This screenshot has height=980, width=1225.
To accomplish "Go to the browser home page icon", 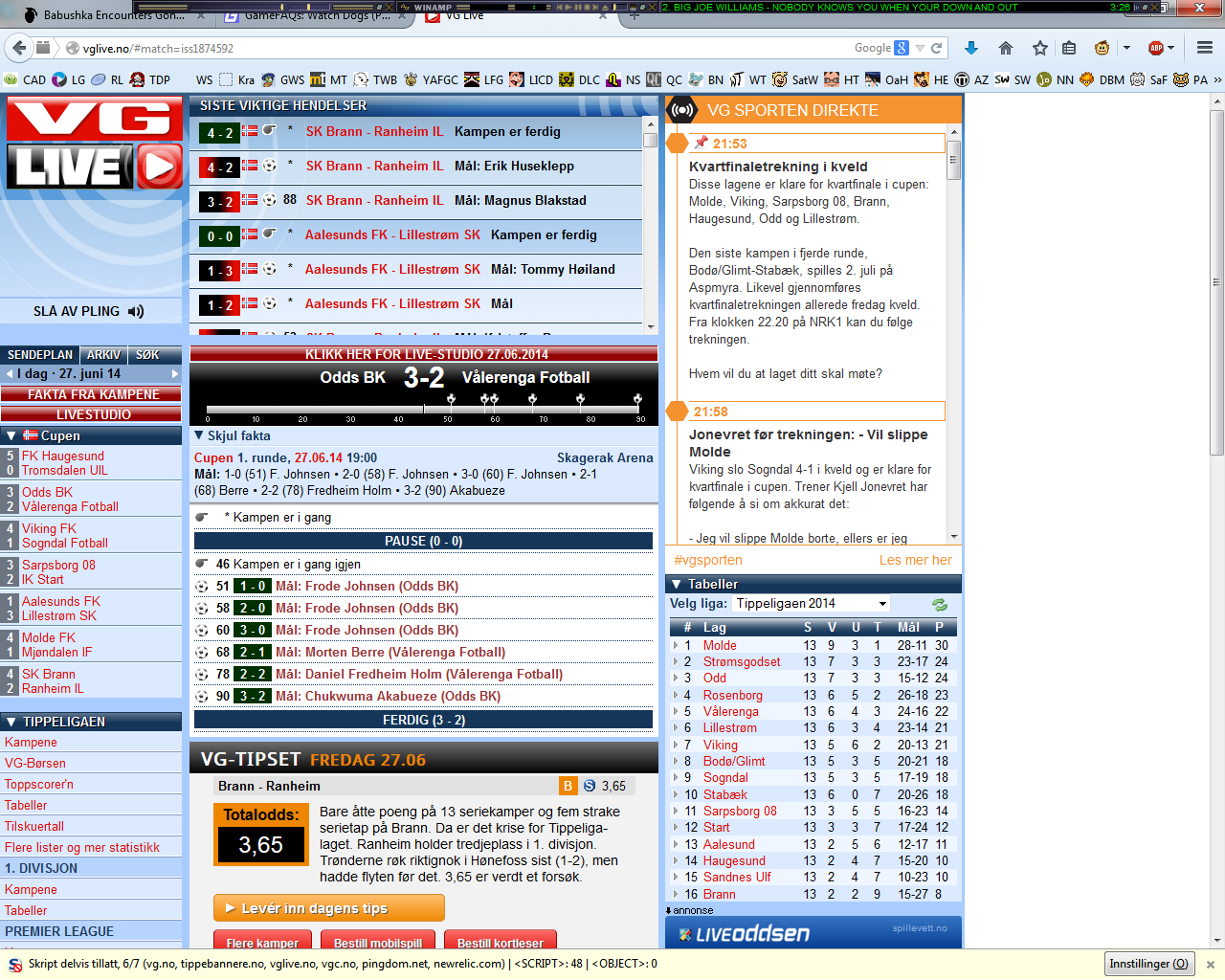I will pos(1005,48).
